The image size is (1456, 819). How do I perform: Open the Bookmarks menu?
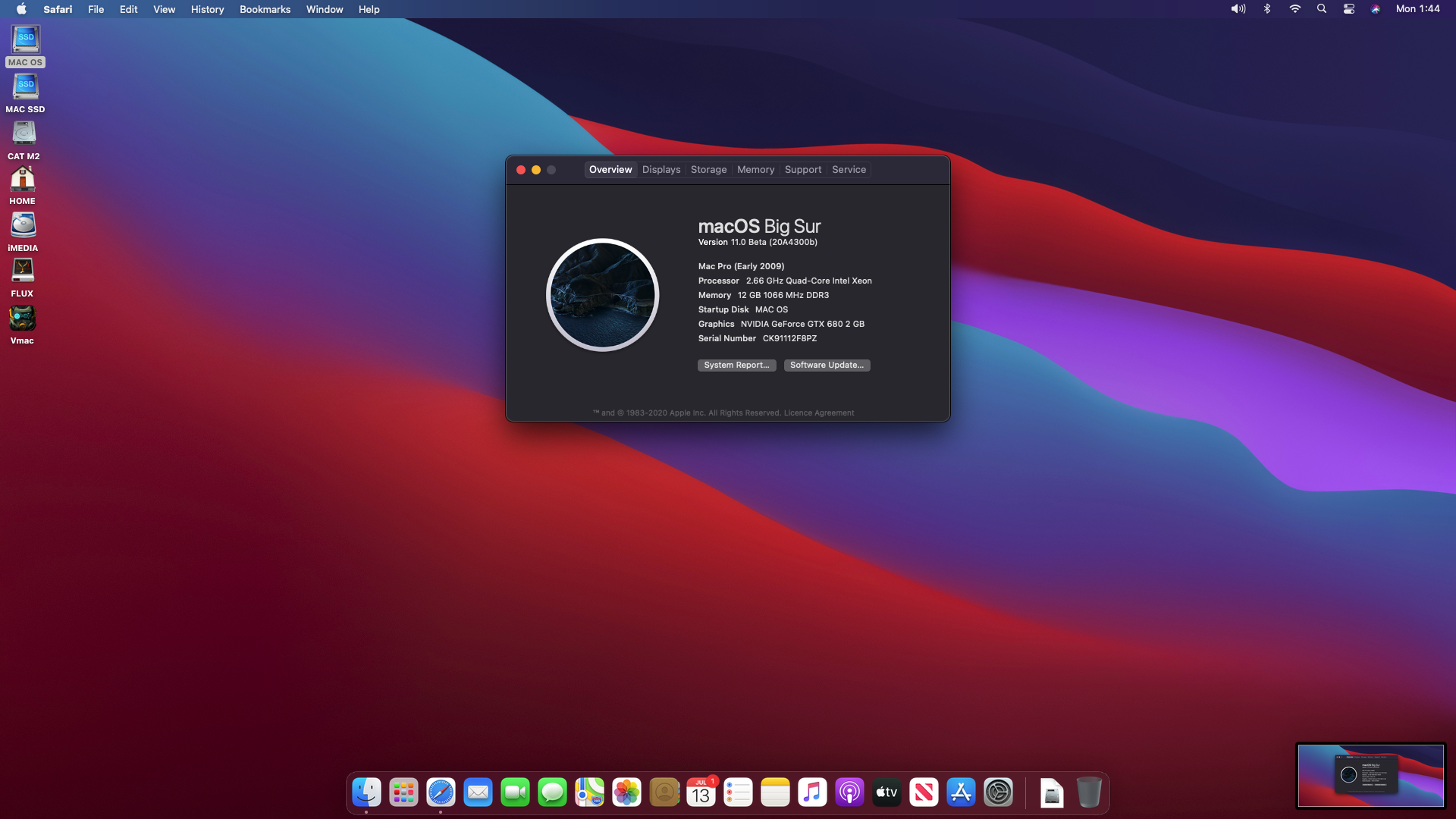click(x=265, y=9)
